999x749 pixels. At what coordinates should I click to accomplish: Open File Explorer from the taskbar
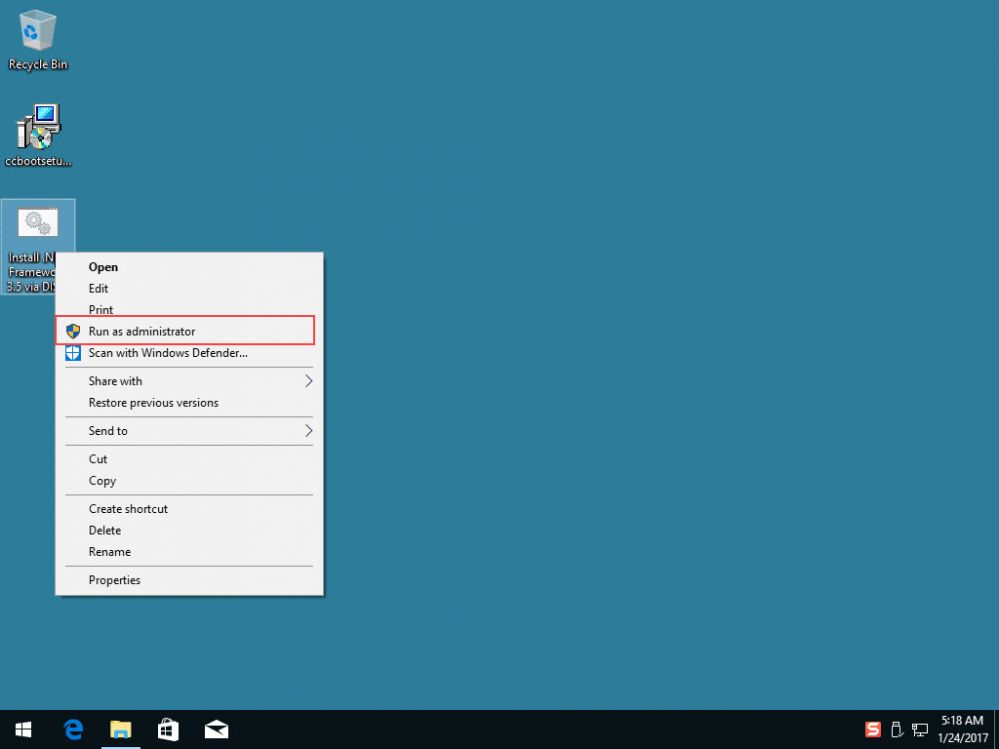(120, 729)
